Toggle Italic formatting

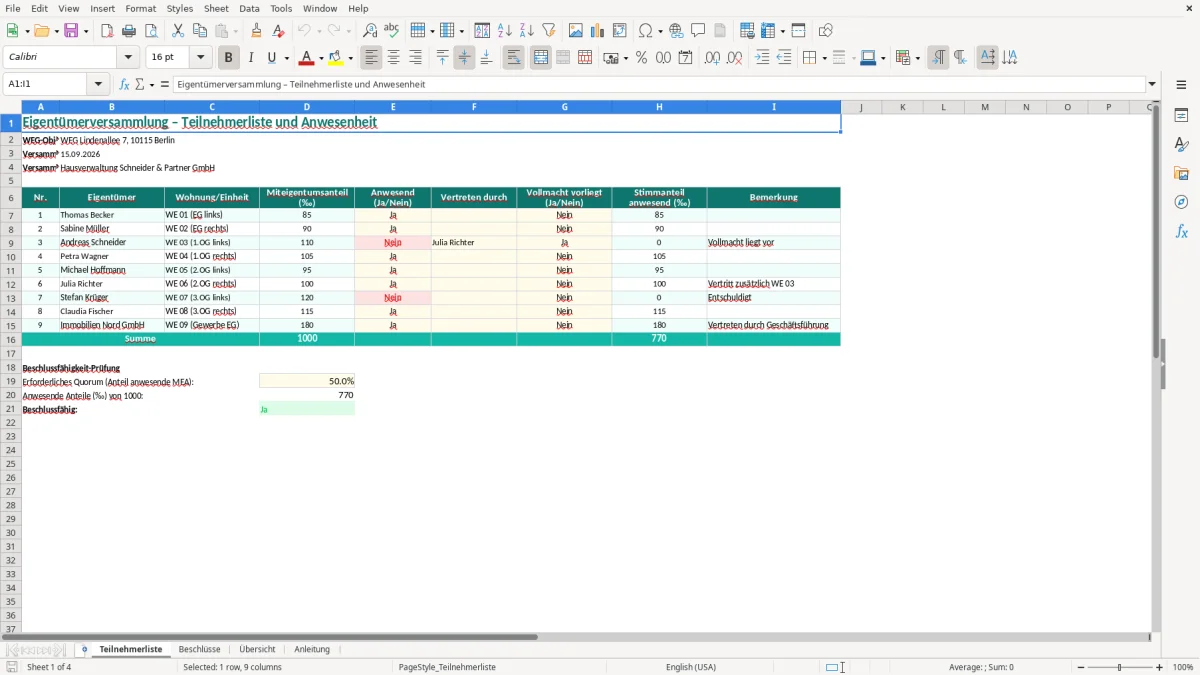[251, 58]
